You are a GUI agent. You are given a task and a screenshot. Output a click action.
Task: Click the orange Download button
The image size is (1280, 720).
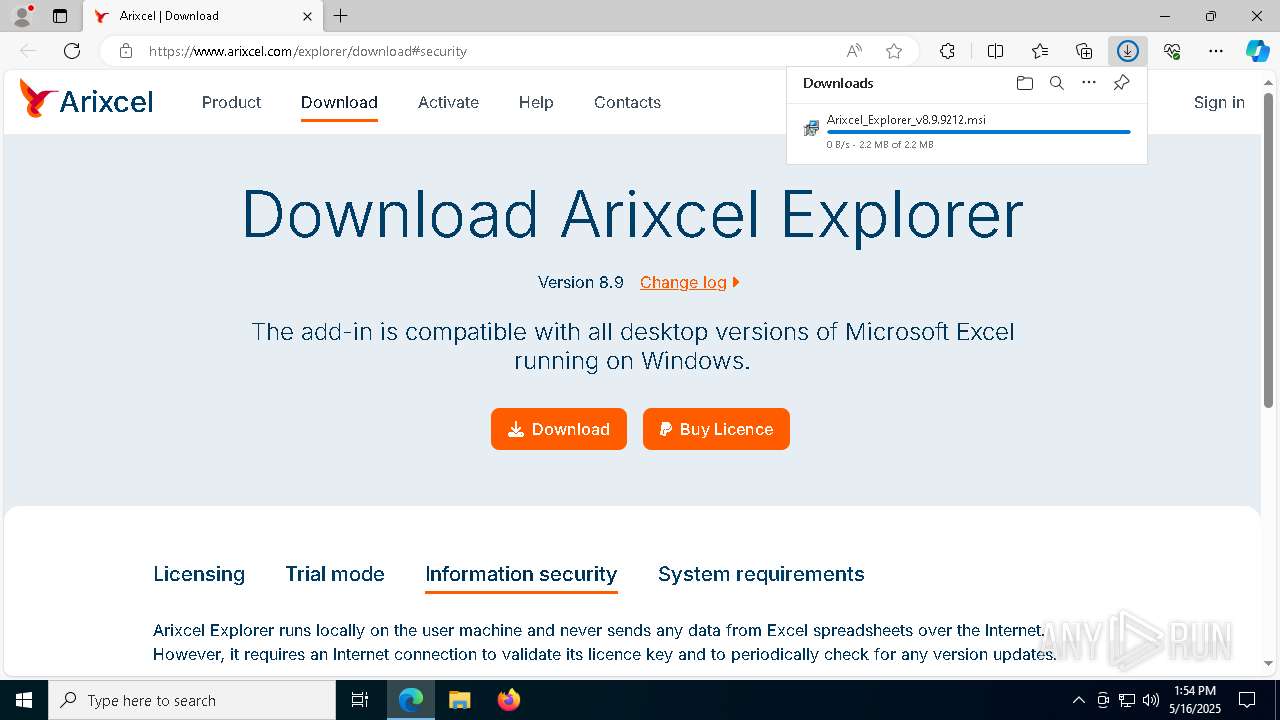pyautogui.click(x=559, y=429)
